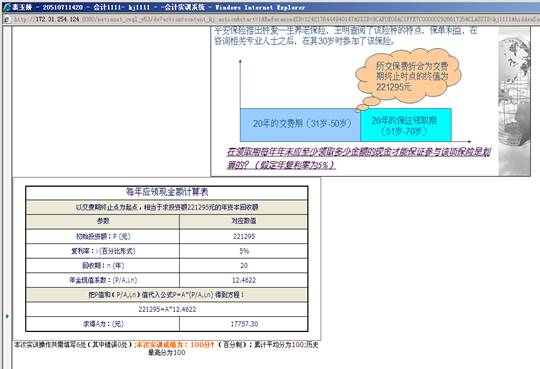Click the recovery period cell showing 20
The image size is (540, 369).
click(243, 266)
